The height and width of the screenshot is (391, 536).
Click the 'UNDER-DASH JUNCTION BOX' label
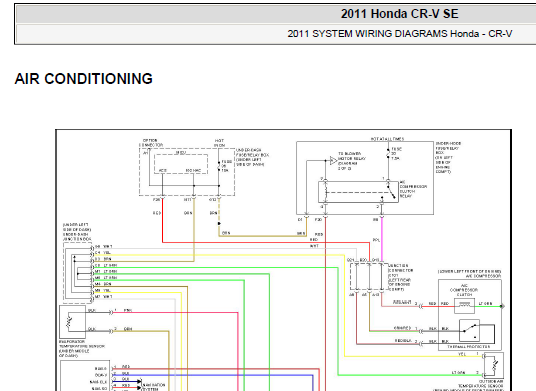(x=77, y=232)
